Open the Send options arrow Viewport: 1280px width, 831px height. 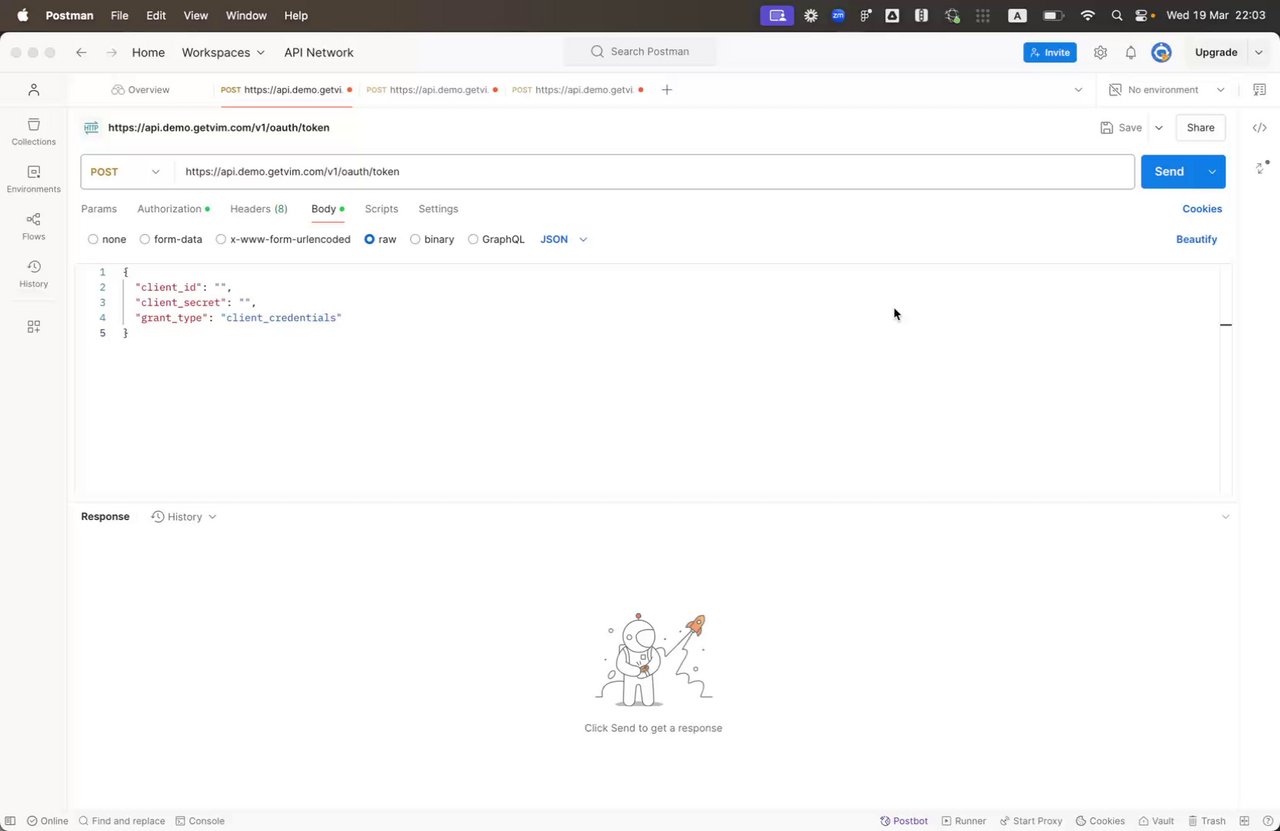coord(1212,172)
